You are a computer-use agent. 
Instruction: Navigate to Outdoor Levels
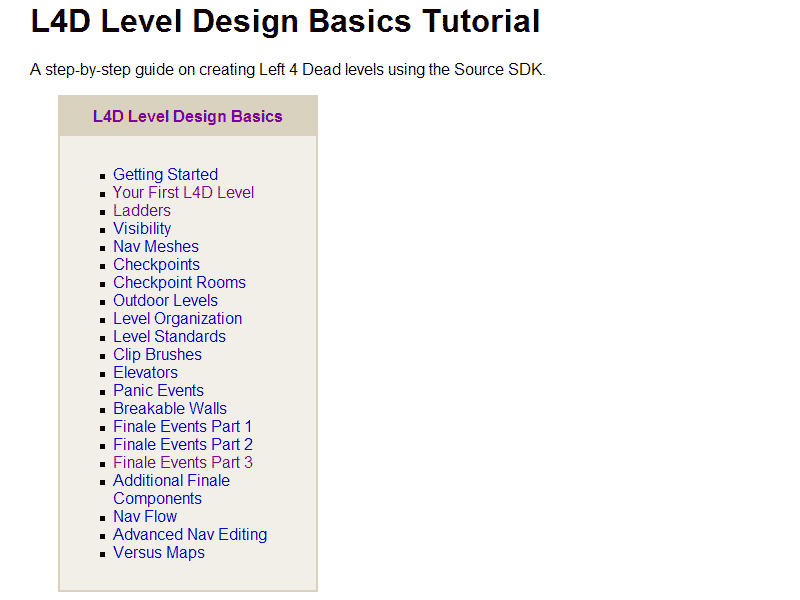point(165,301)
